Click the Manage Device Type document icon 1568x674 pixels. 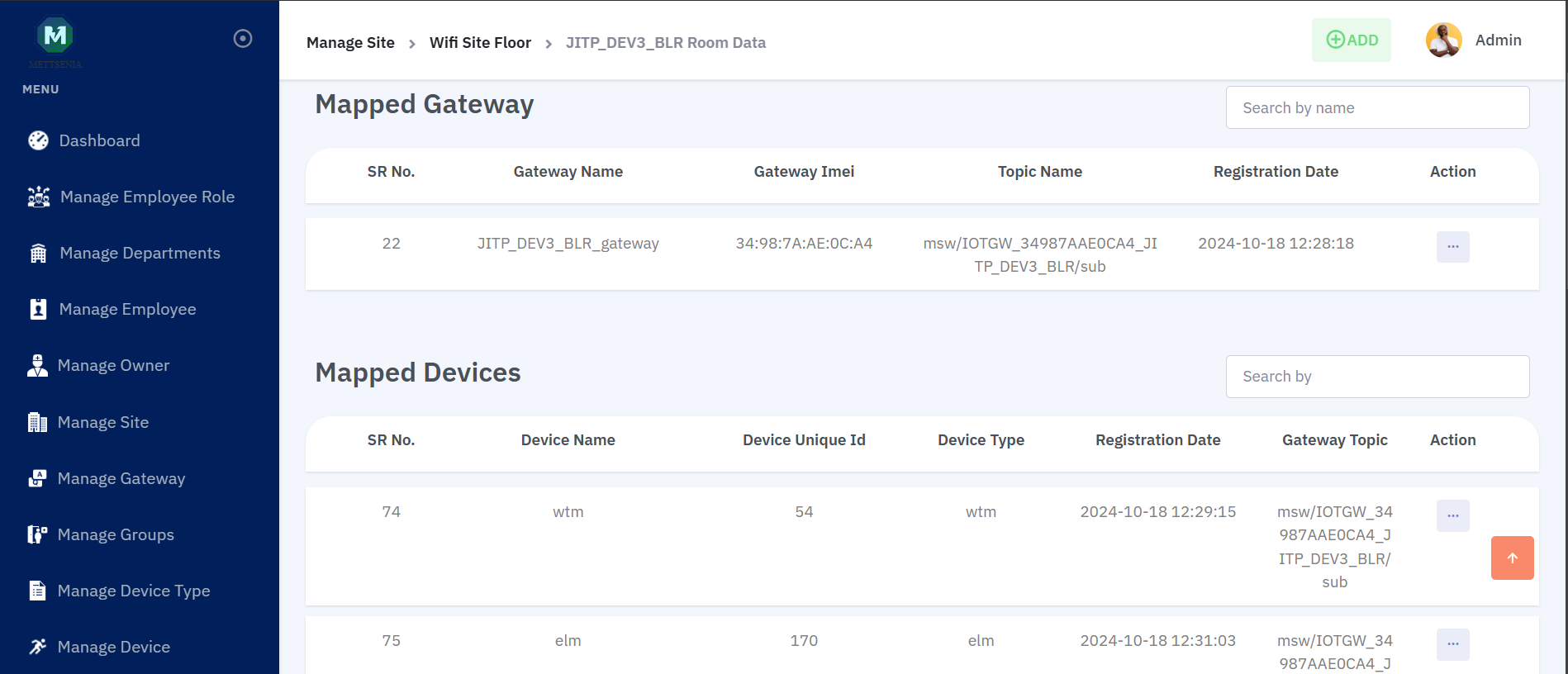click(x=37, y=591)
